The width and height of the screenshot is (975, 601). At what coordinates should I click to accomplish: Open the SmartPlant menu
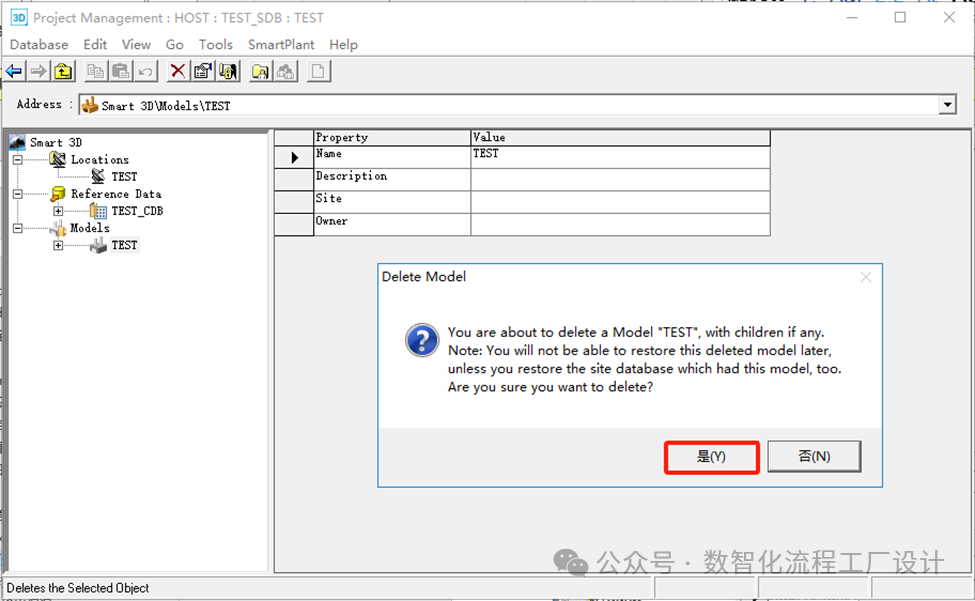pyautogui.click(x=281, y=45)
